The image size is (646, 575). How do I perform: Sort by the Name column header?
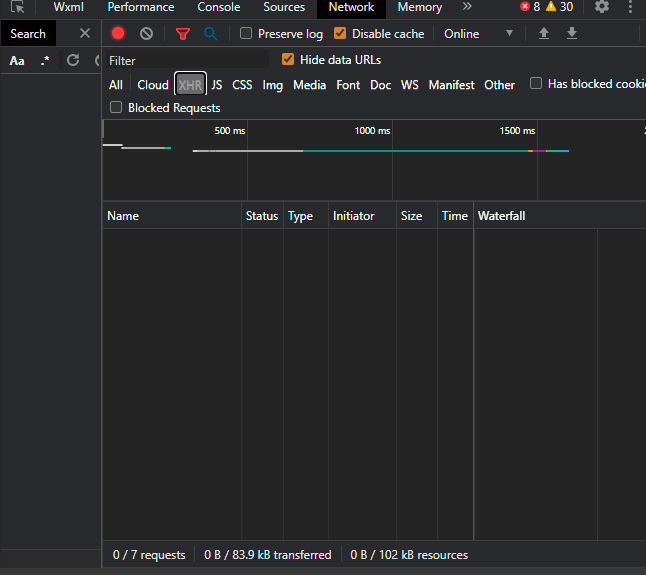[x=172, y=216]
